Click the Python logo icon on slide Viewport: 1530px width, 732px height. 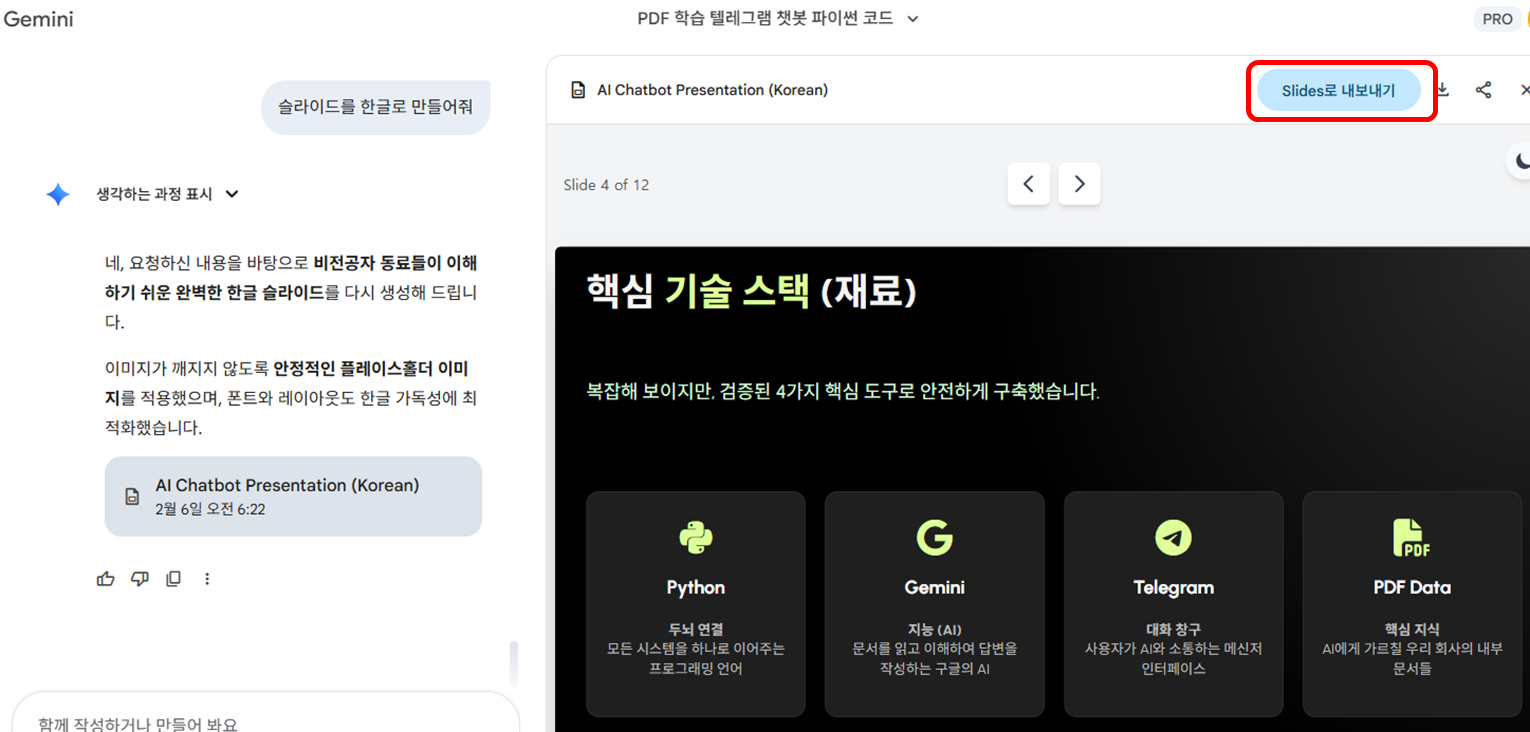[x=696, y=538]
